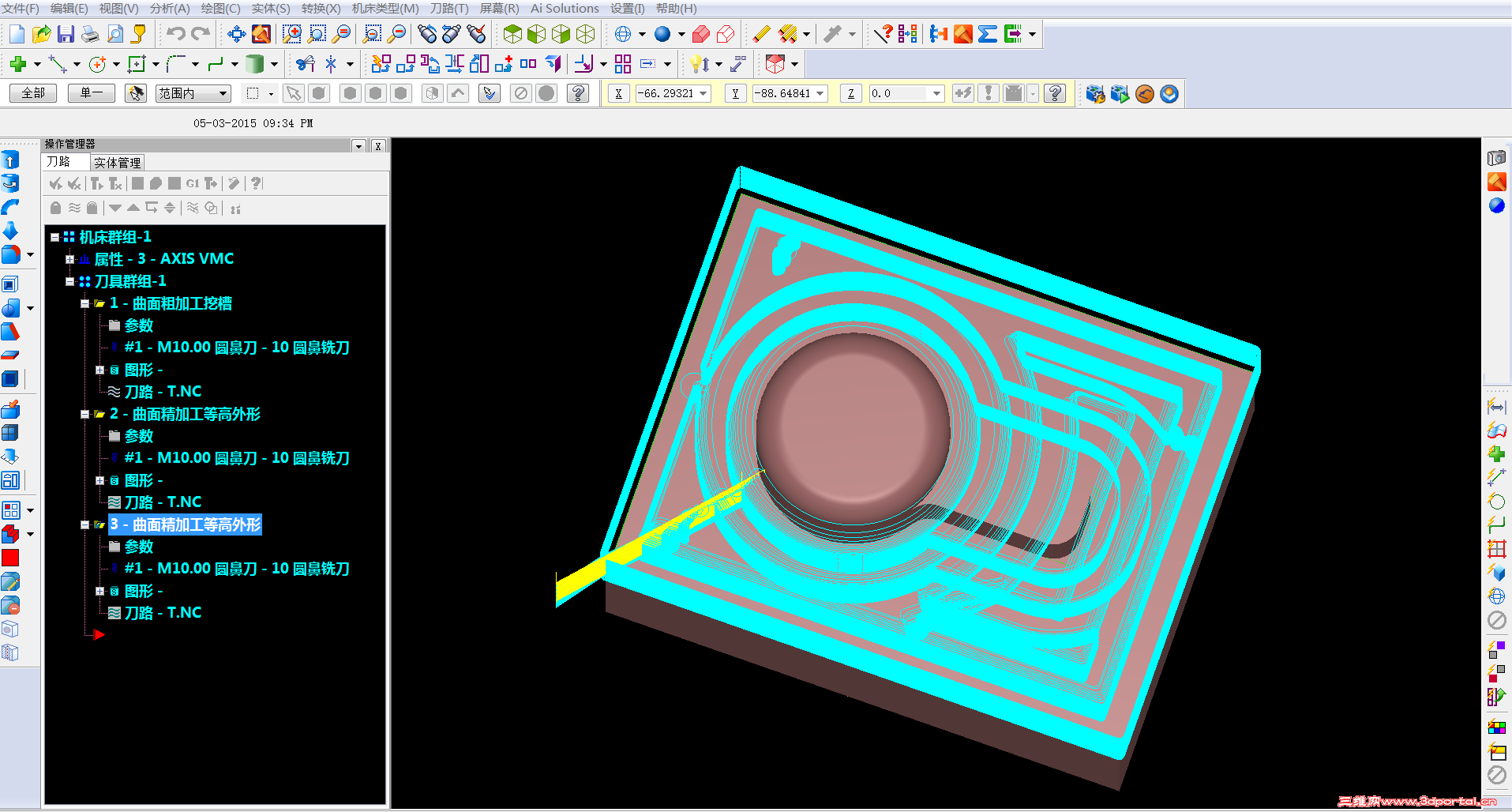This screenshot has width=1512, height=812.
Task: Select the create circle tool
Action: (97, 64)
